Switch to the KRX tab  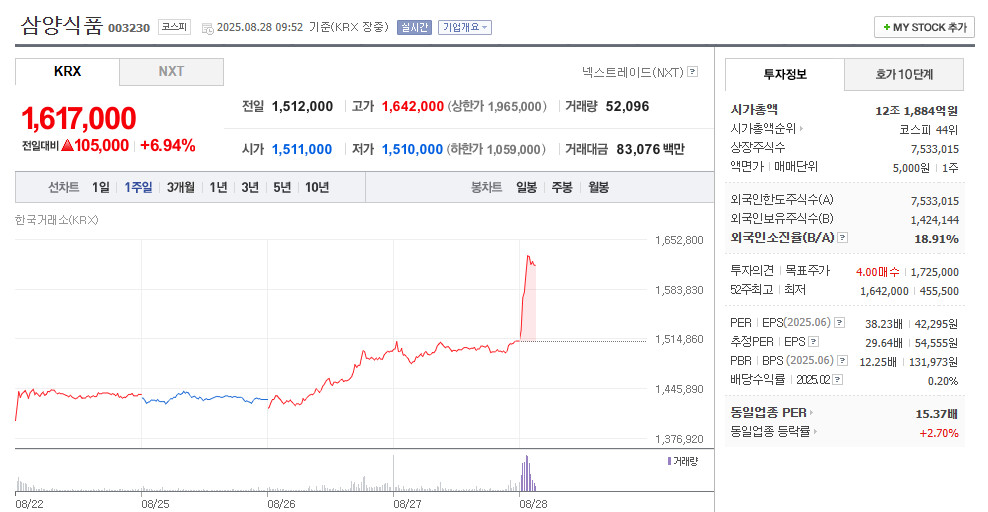point(67,72)
